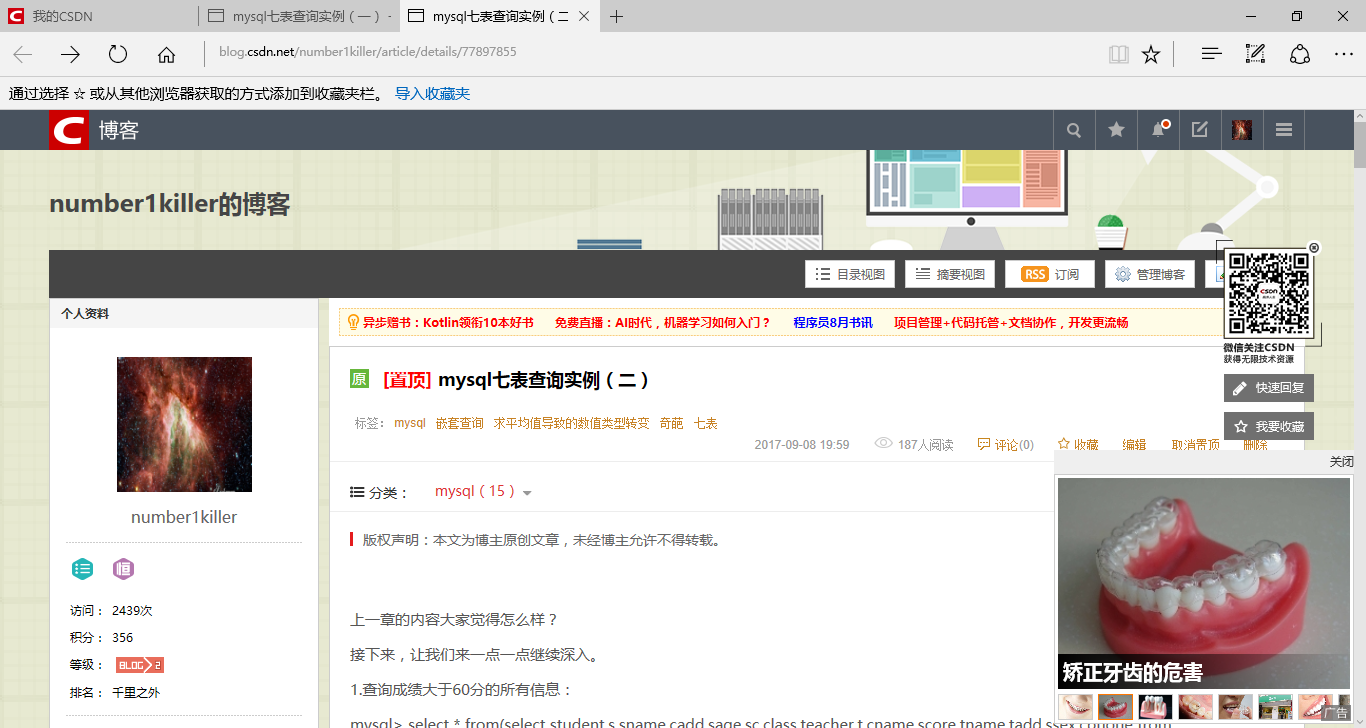Click the browser Back arrow

pos(22,54)
